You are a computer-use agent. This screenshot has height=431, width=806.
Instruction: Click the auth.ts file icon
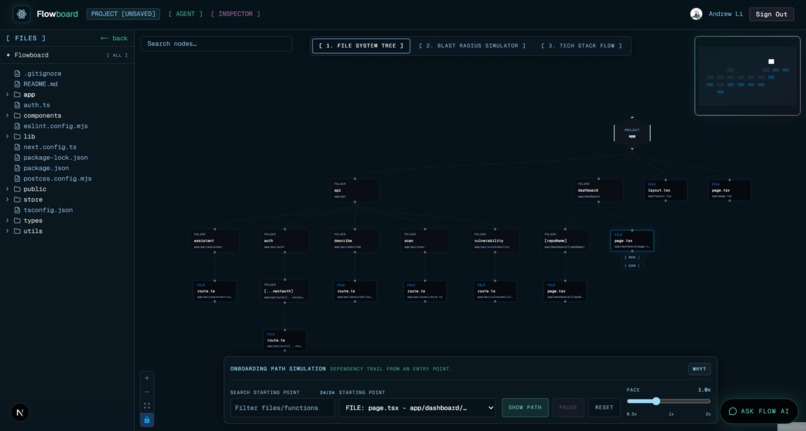tap(17, 105)
